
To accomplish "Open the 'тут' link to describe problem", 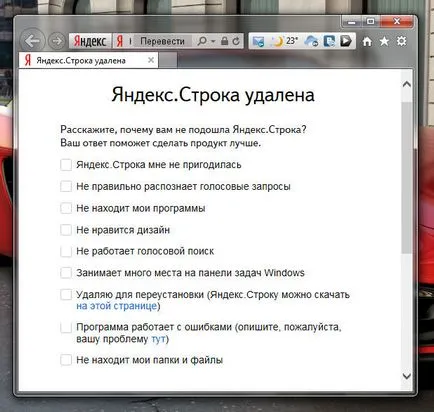I will [x=159, y=339].
